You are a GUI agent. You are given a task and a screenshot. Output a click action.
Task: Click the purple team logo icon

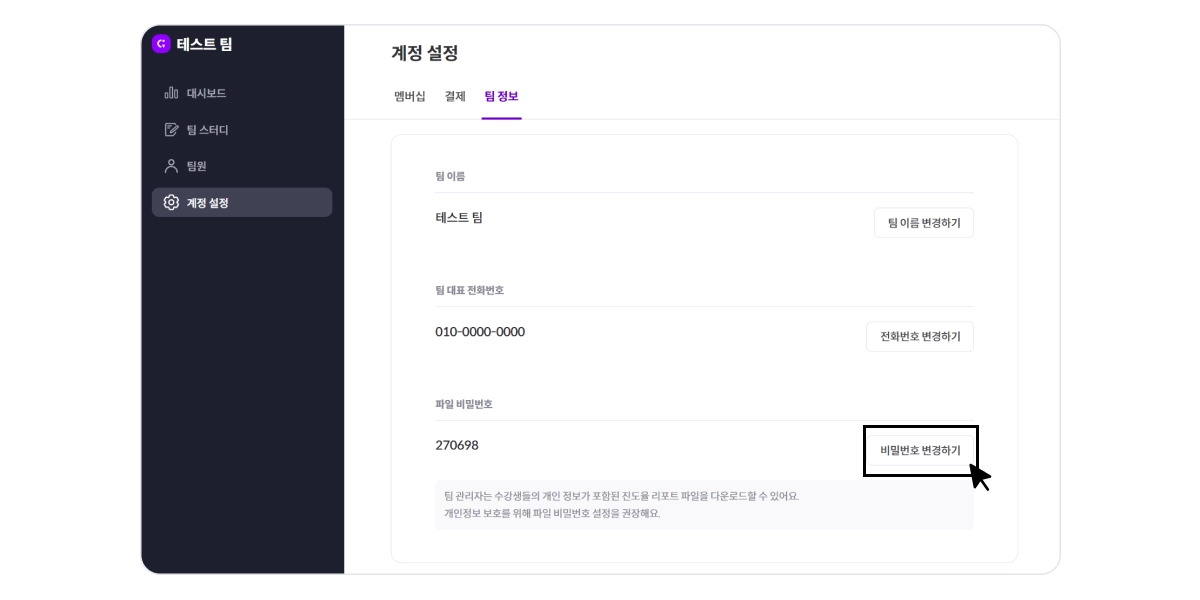pyautogui.click(x=161, y=44)
